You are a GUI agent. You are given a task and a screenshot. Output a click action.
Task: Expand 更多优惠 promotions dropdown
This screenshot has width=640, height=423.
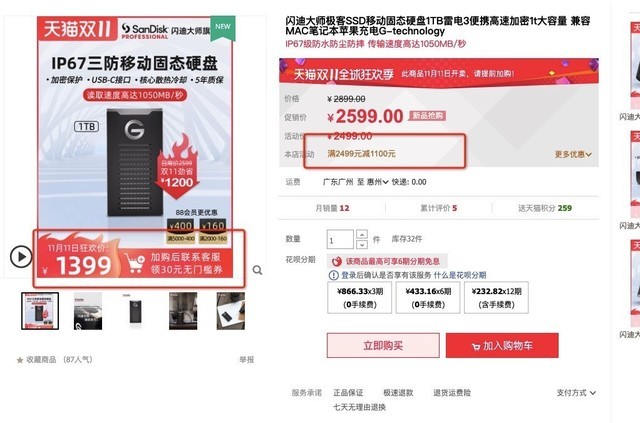coord(573,154)
